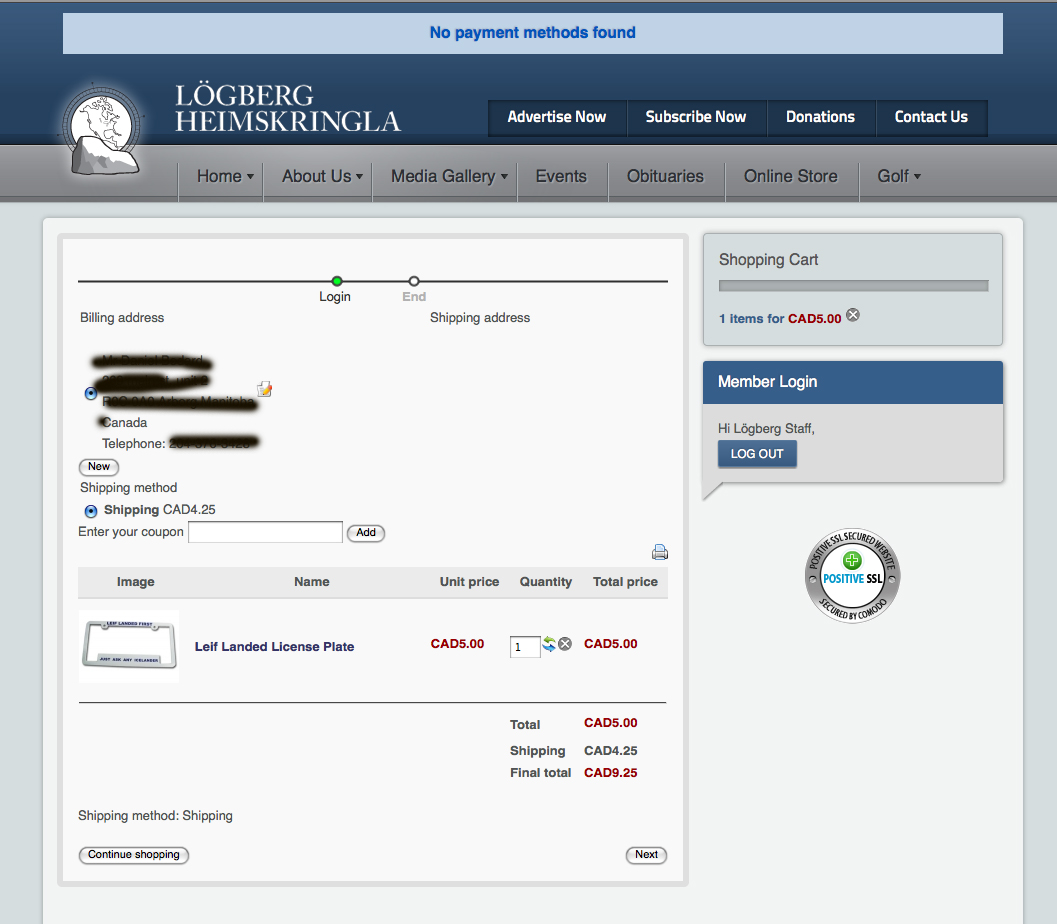Click the Member Login panel header
Image resolution: width=1057 pixels, height=924 pixels.
point(853,382)
